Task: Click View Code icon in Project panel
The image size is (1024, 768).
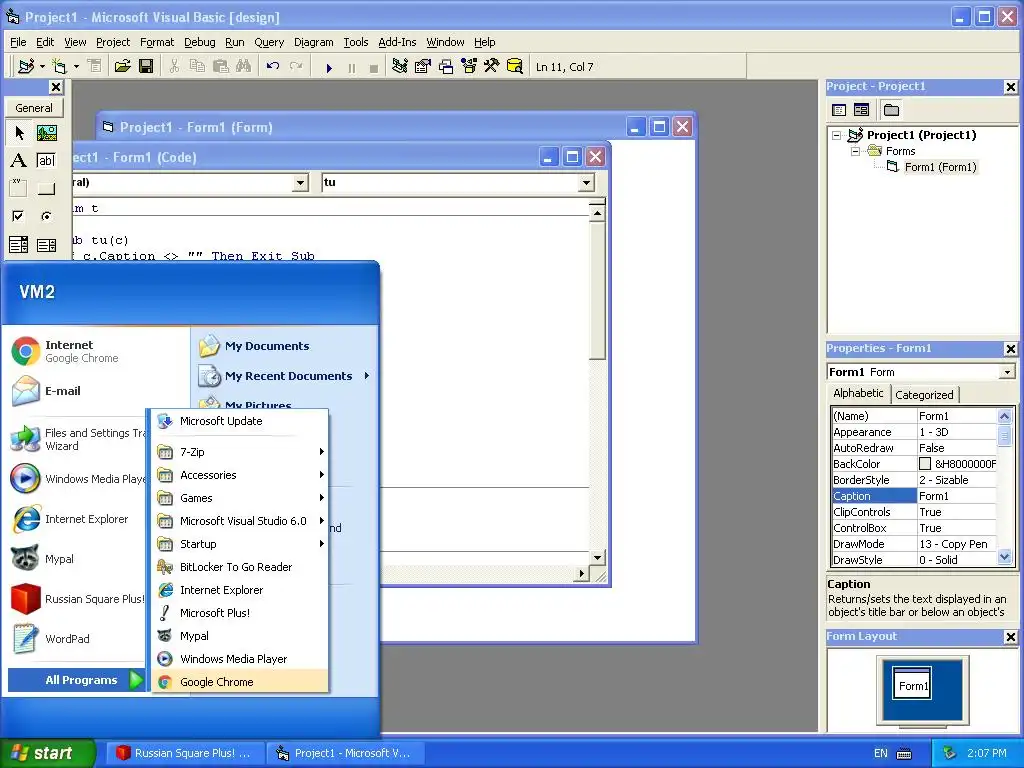Action: 839,110
